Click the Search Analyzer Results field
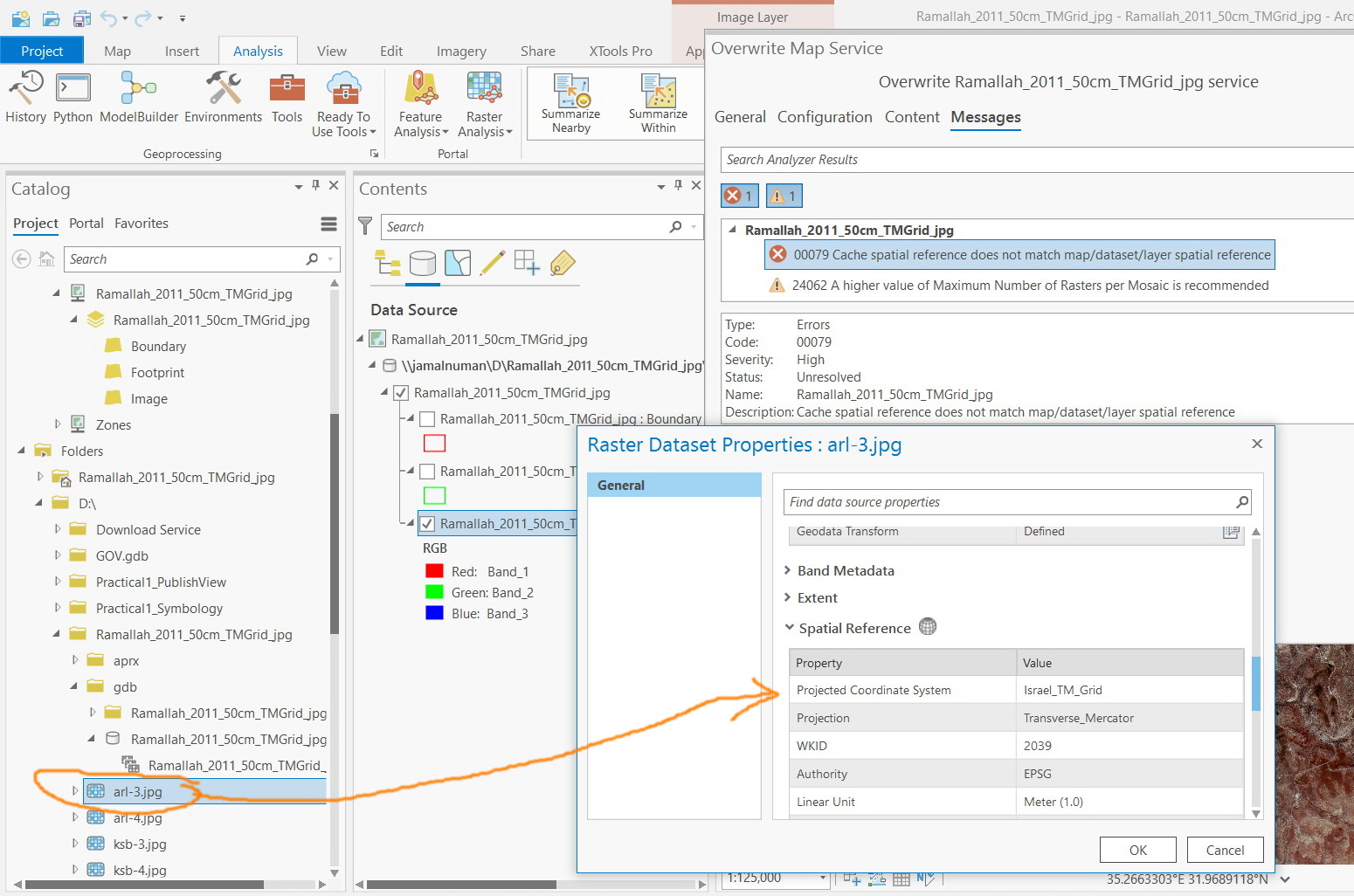Viewport: 1354px width, 896px height. pos(1037,160)
